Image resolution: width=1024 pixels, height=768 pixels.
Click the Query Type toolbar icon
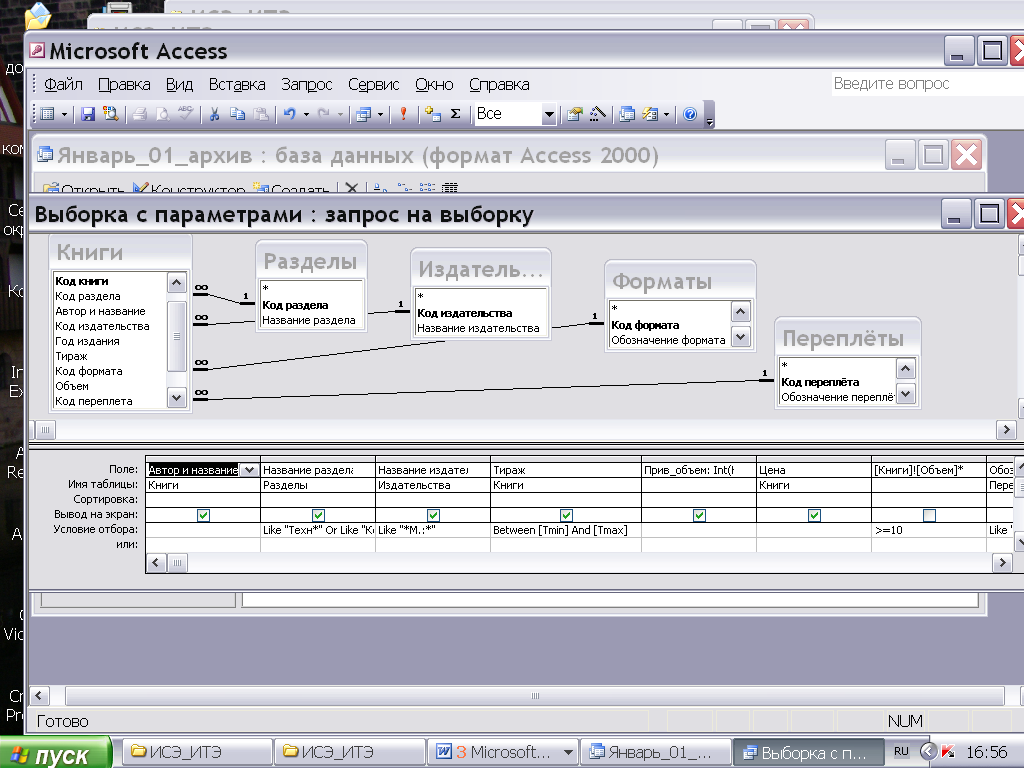[364, 114]
